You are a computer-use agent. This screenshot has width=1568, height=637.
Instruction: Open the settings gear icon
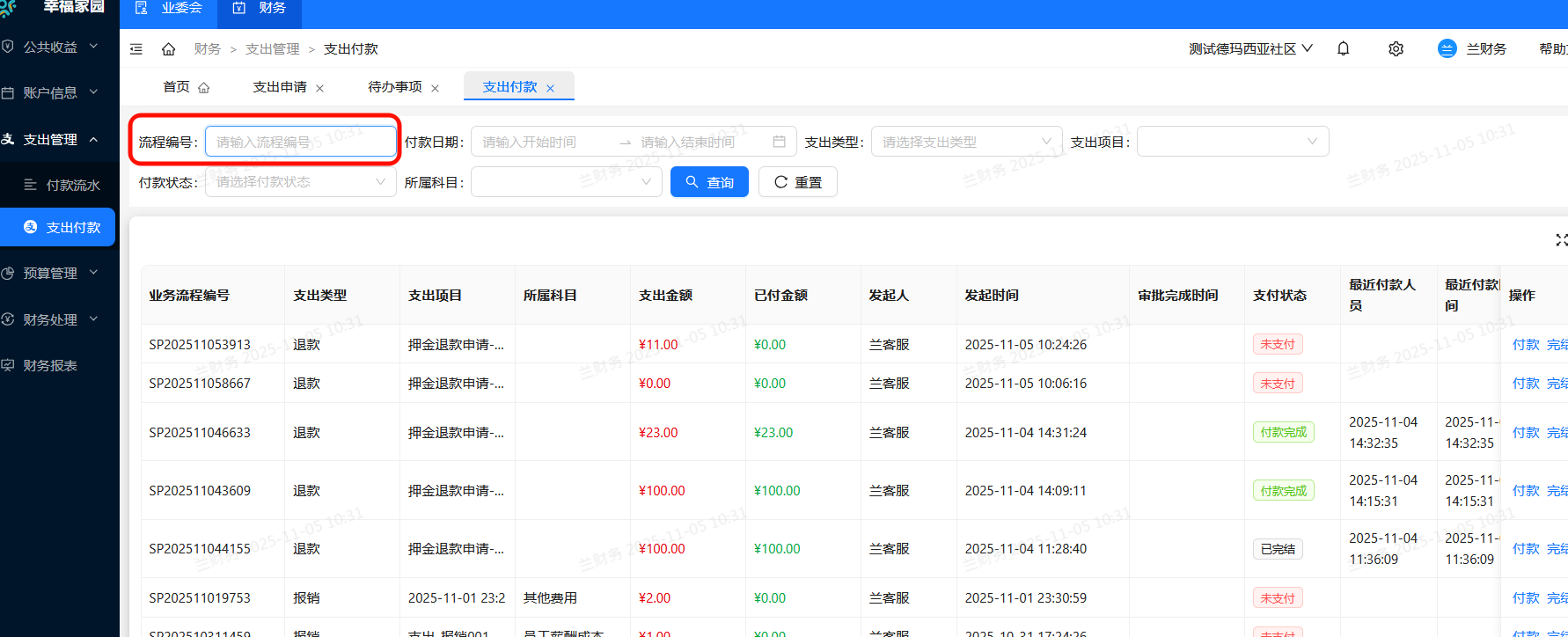click(x=1396, y=49)
